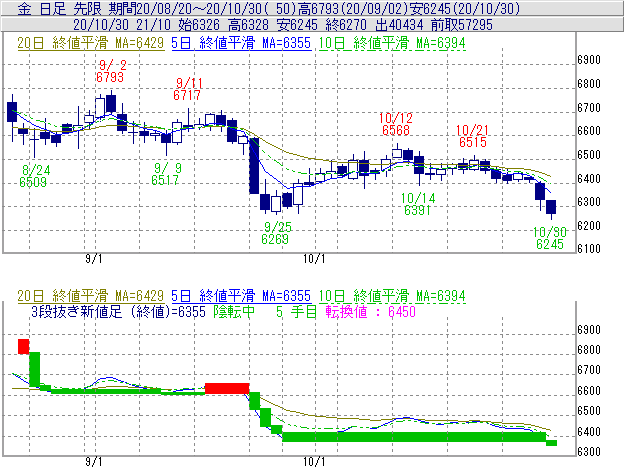This screenshot has width=624, height=473.
Task: Click the 9/25 6269 low label
Action: point(277,233)
